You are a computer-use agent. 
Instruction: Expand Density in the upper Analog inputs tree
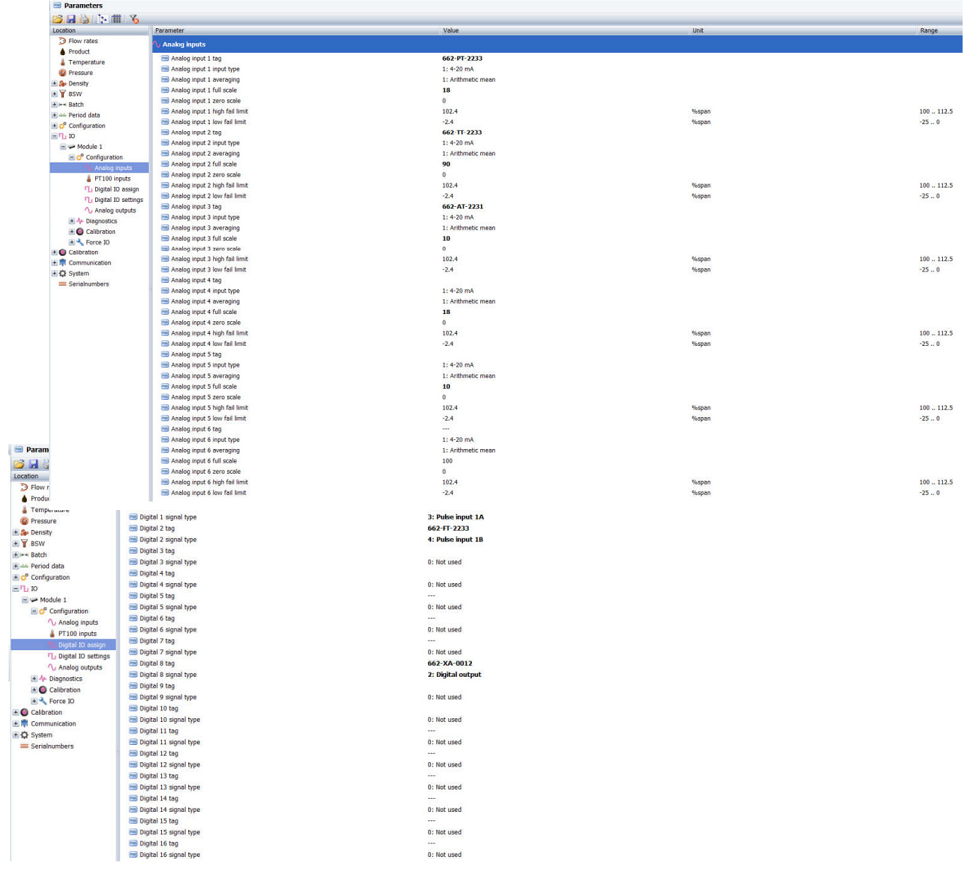tap(54, 84)
